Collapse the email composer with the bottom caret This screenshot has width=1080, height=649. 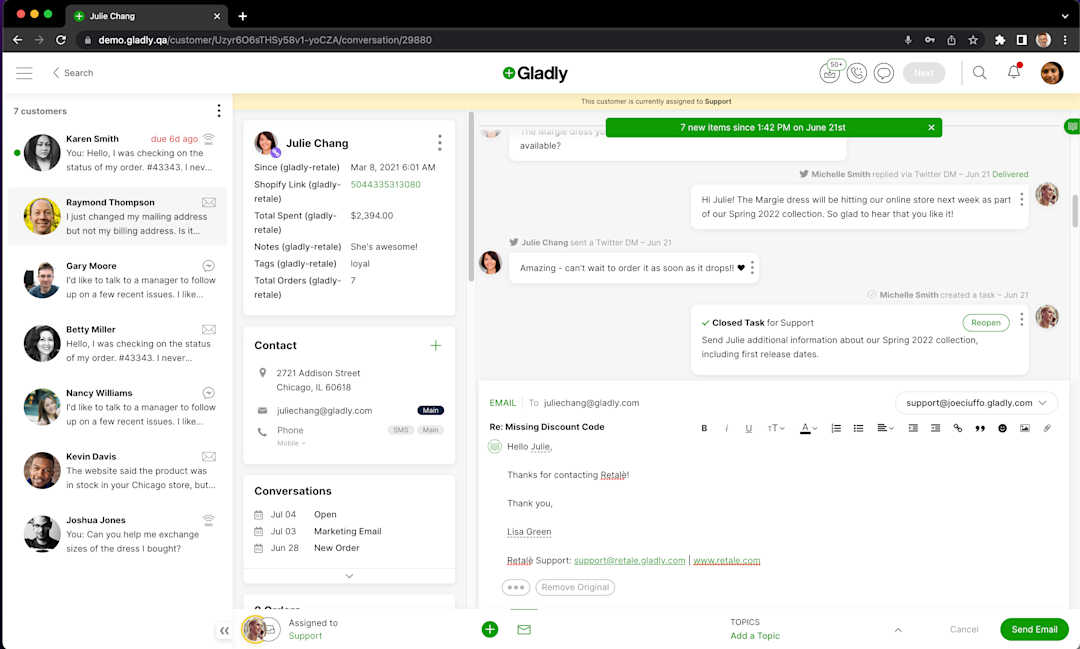pos(898,630)
